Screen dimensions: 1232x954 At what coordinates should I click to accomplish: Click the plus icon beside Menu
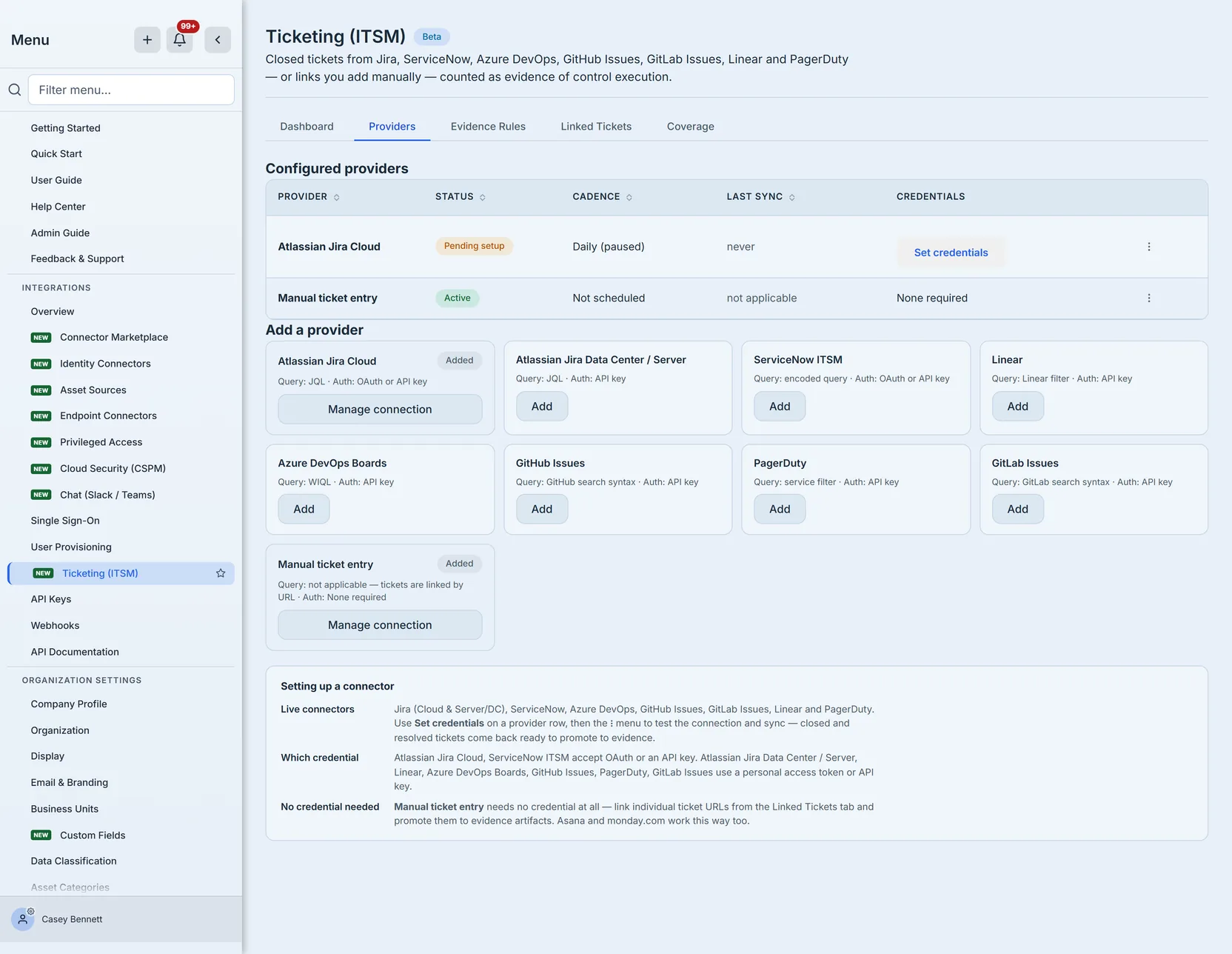(147, 40)
